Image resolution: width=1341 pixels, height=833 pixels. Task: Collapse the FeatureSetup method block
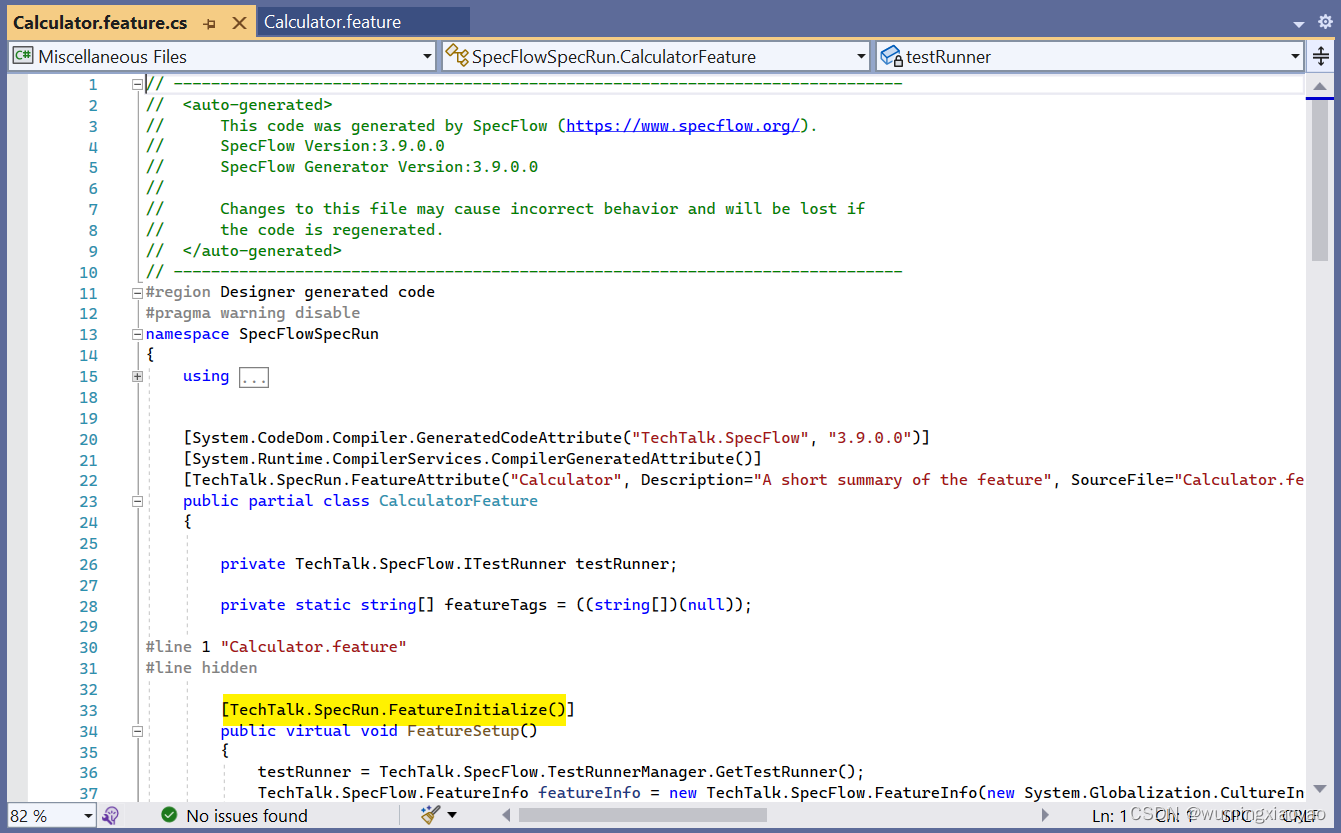[137, 731]
